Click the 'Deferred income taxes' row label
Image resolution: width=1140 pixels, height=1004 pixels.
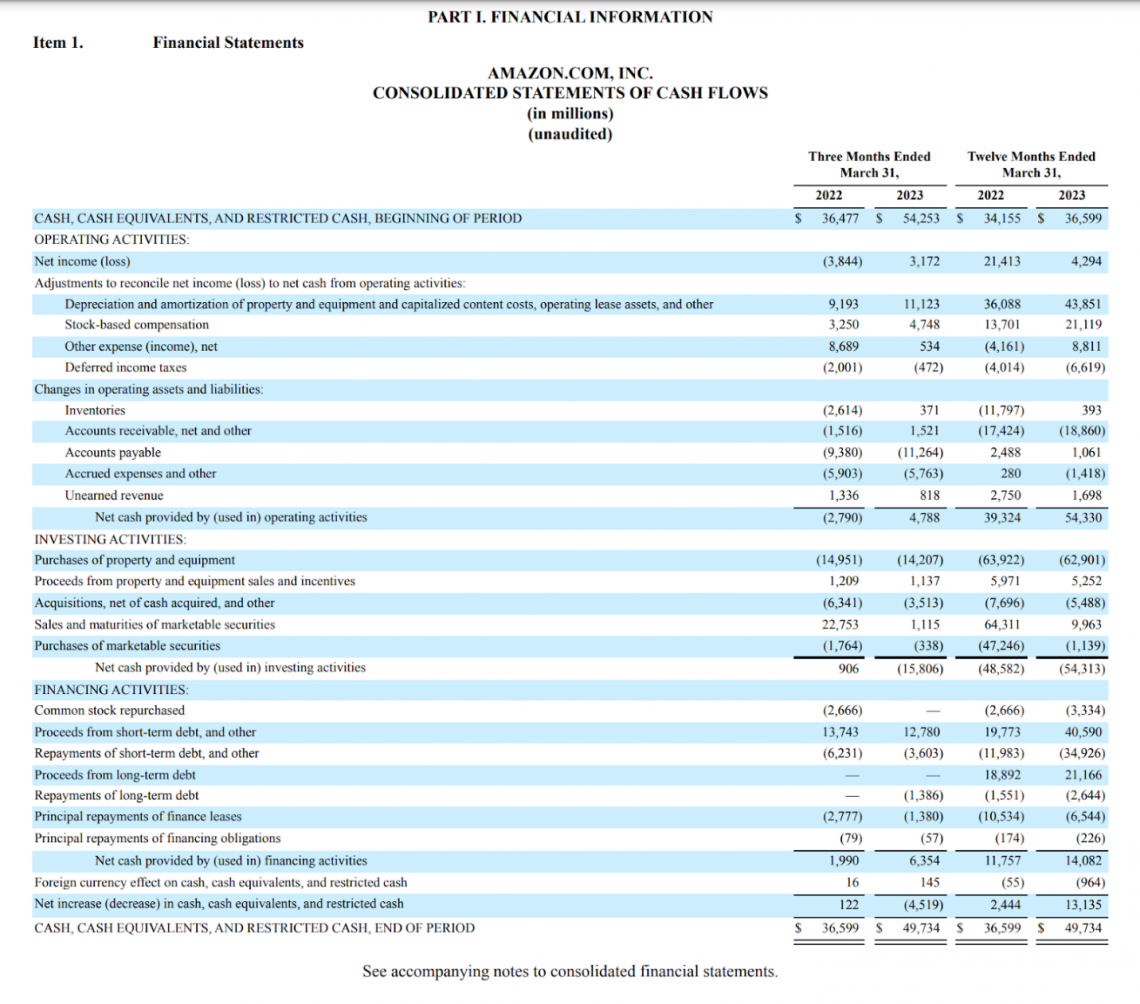click(x=126, y=367)
